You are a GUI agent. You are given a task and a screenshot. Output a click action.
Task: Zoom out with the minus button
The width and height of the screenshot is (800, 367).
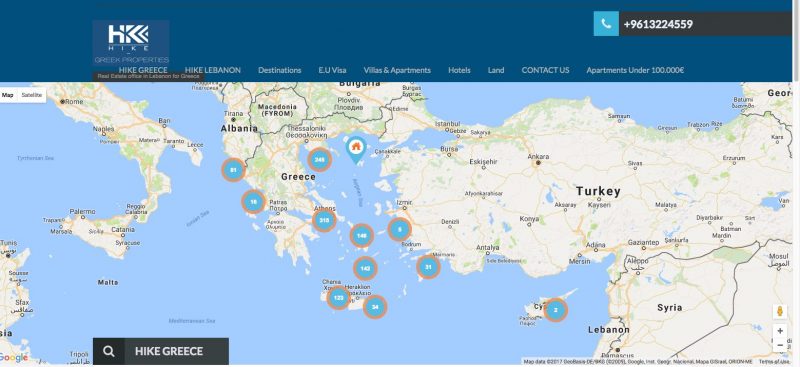point(780,345)
